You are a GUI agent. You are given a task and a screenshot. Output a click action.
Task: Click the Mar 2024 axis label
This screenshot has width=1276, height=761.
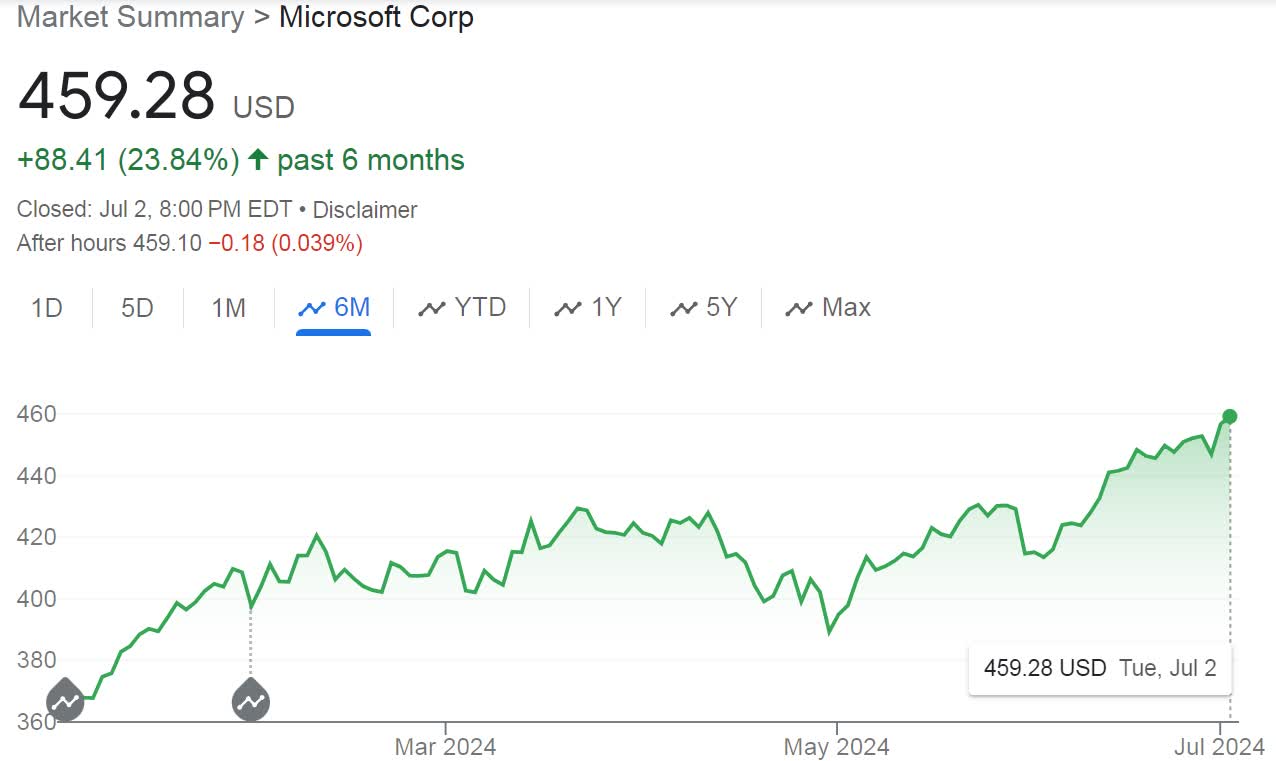(x=445, y=746)
